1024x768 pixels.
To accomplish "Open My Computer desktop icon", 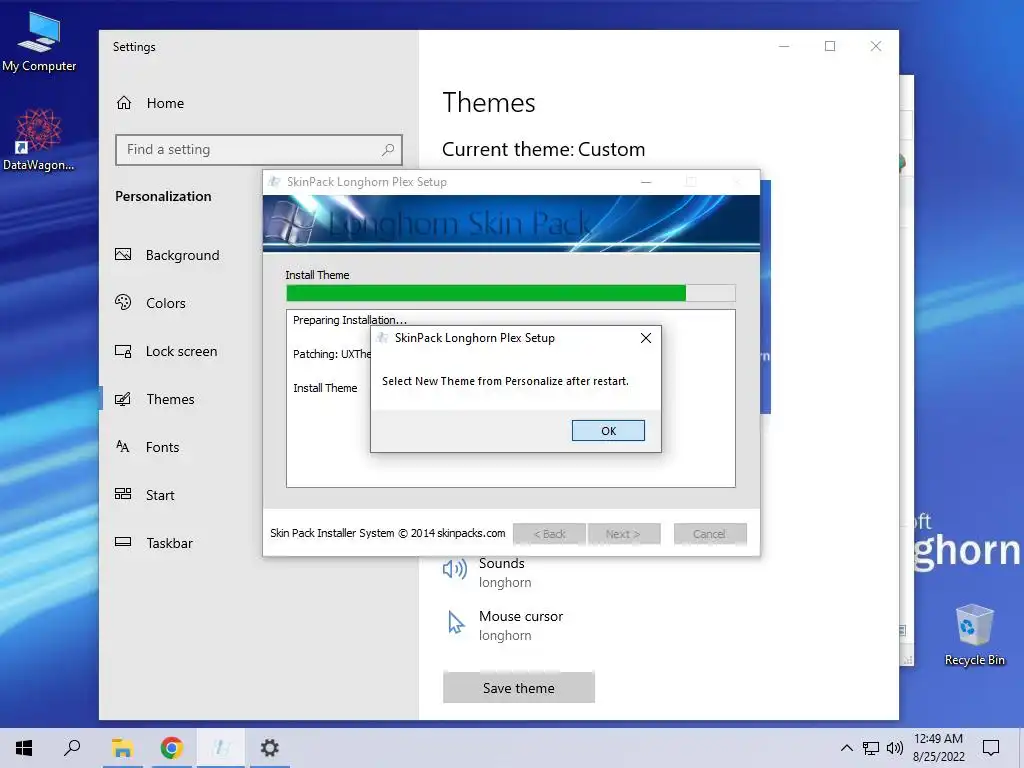I will click(39, 42).
